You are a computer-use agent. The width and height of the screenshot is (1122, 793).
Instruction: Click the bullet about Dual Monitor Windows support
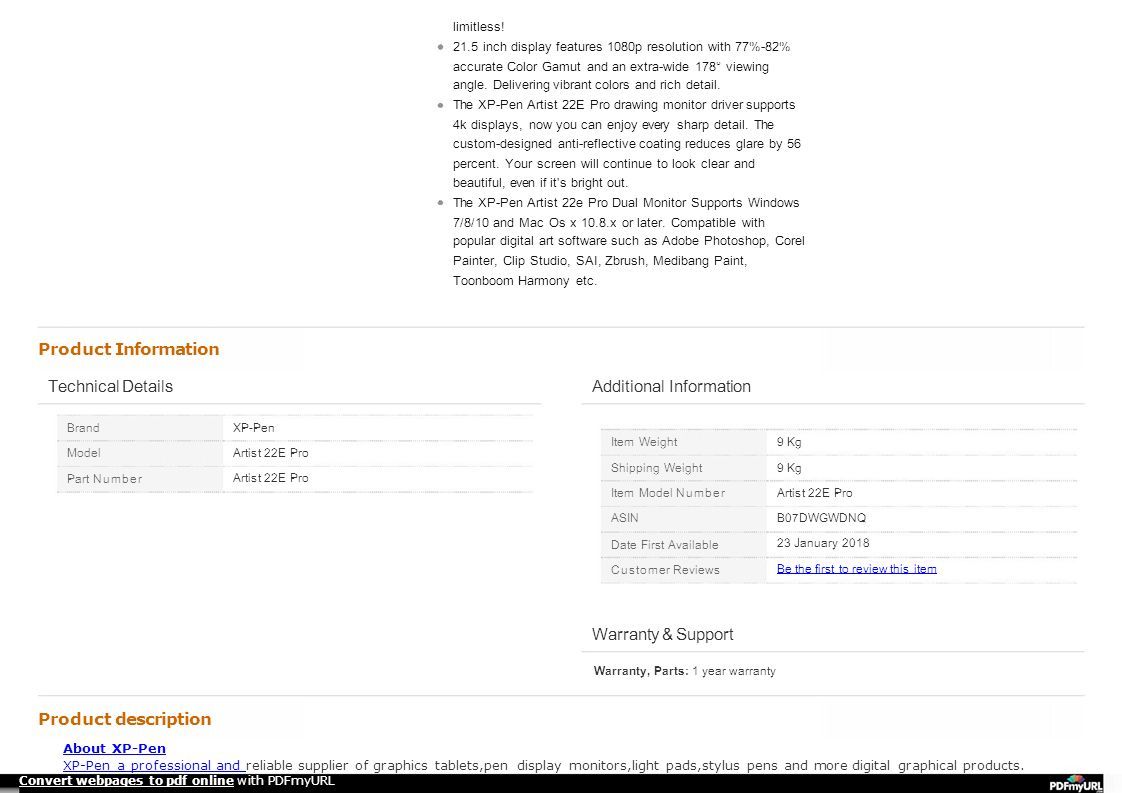tap(628, 242)
